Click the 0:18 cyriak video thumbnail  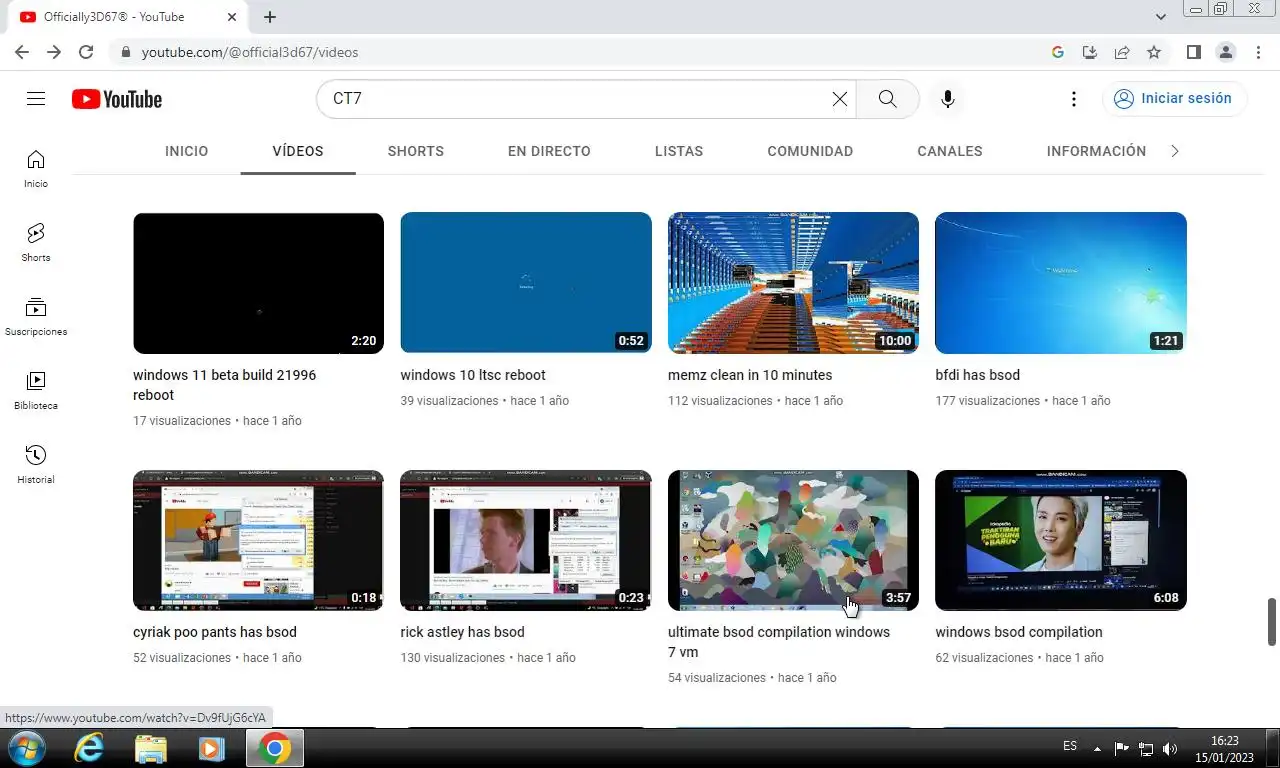[x=258, y=540]
